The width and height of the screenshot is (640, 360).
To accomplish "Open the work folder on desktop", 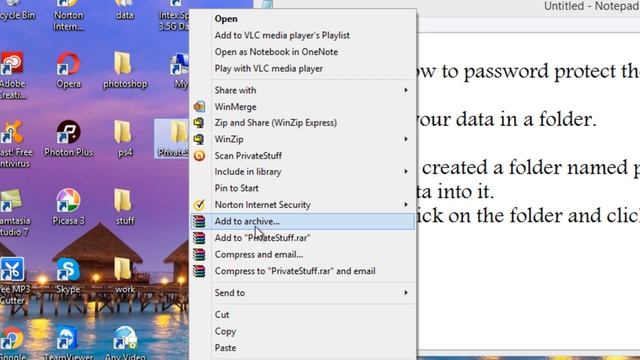I will [124, 275].
